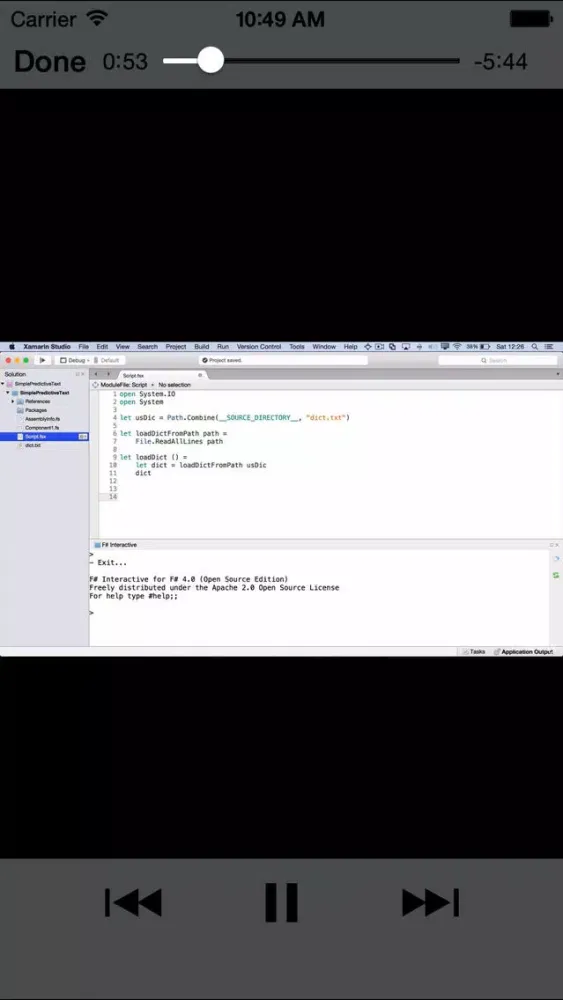Open the ModuleFile: Script breadcrumb
The height and width of the screenshot is (1000, 563).
pos(123,385)
